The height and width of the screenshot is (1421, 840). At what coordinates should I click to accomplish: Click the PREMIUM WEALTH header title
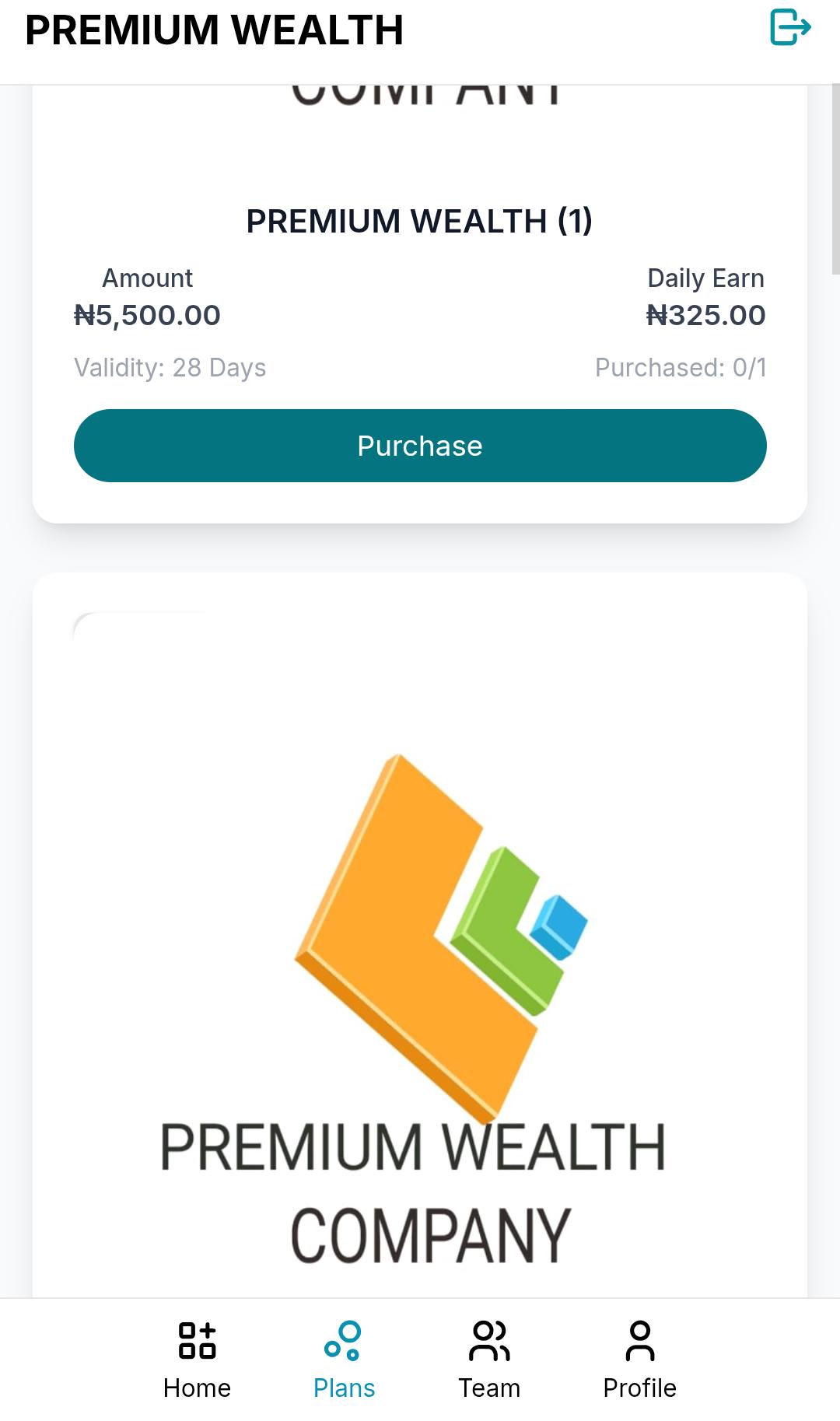click(x=215, y=31)
